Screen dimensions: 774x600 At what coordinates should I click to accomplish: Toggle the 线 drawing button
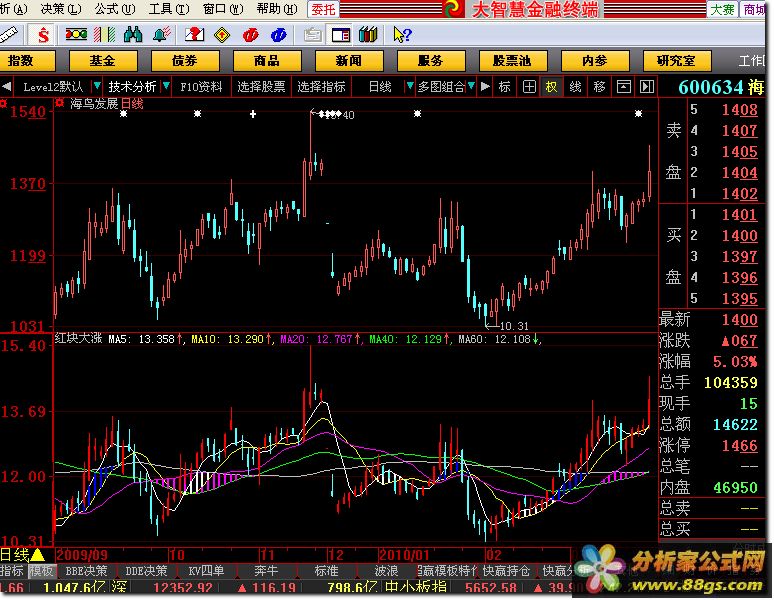click(575, 87)
